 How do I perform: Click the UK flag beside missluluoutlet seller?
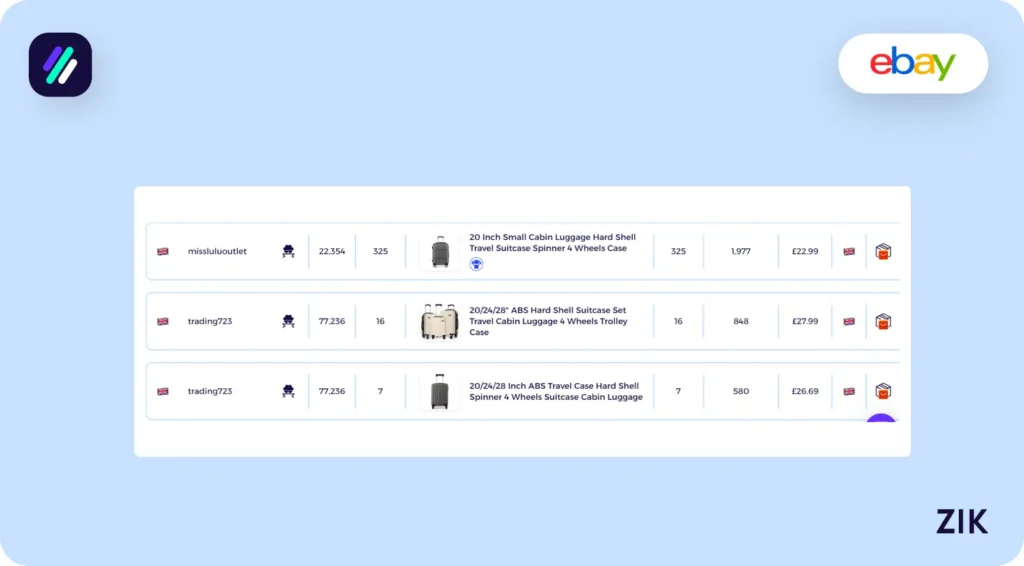[163, 252]
